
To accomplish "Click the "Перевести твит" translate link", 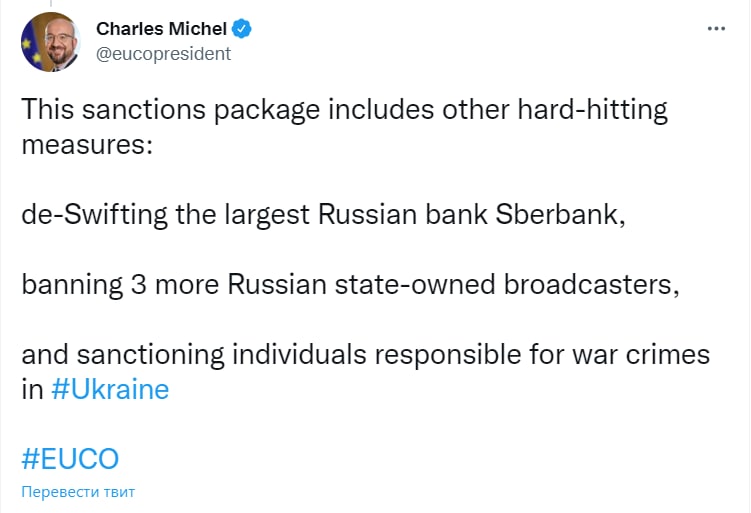I will tap(78, 492).
